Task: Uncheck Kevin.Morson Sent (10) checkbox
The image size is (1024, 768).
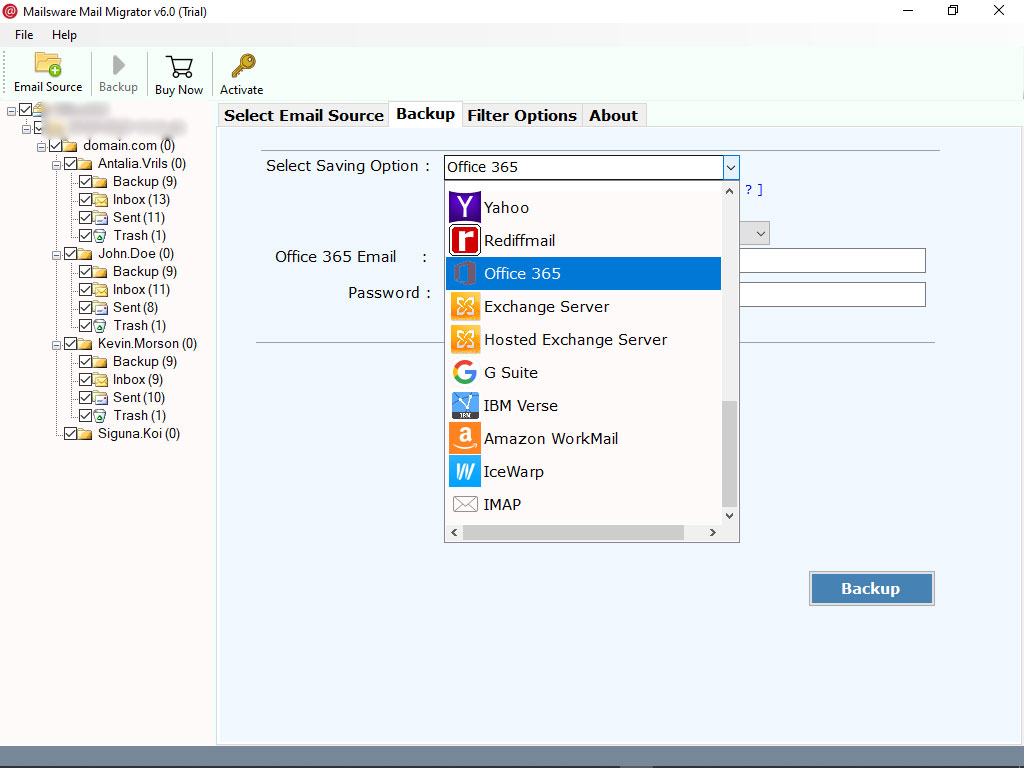Action: click(86, 398)
